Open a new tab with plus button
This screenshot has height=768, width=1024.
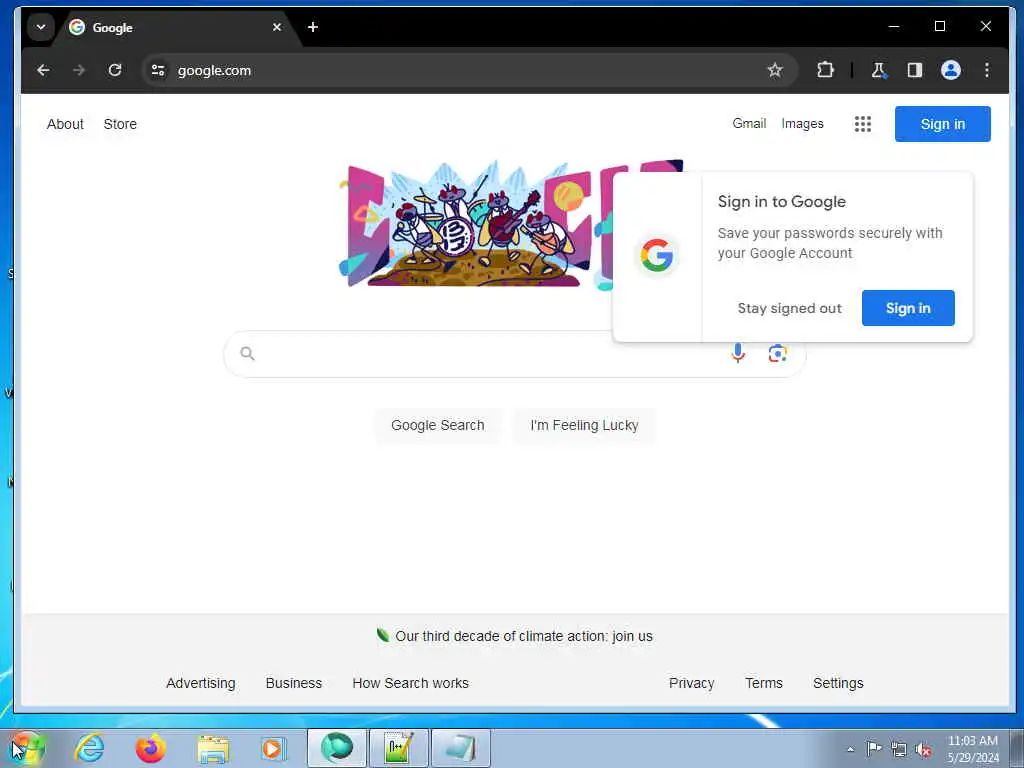click(313, 27)
